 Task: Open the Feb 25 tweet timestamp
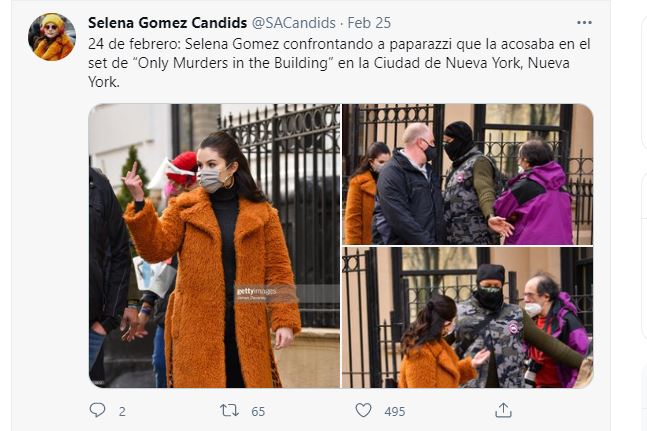369,23
